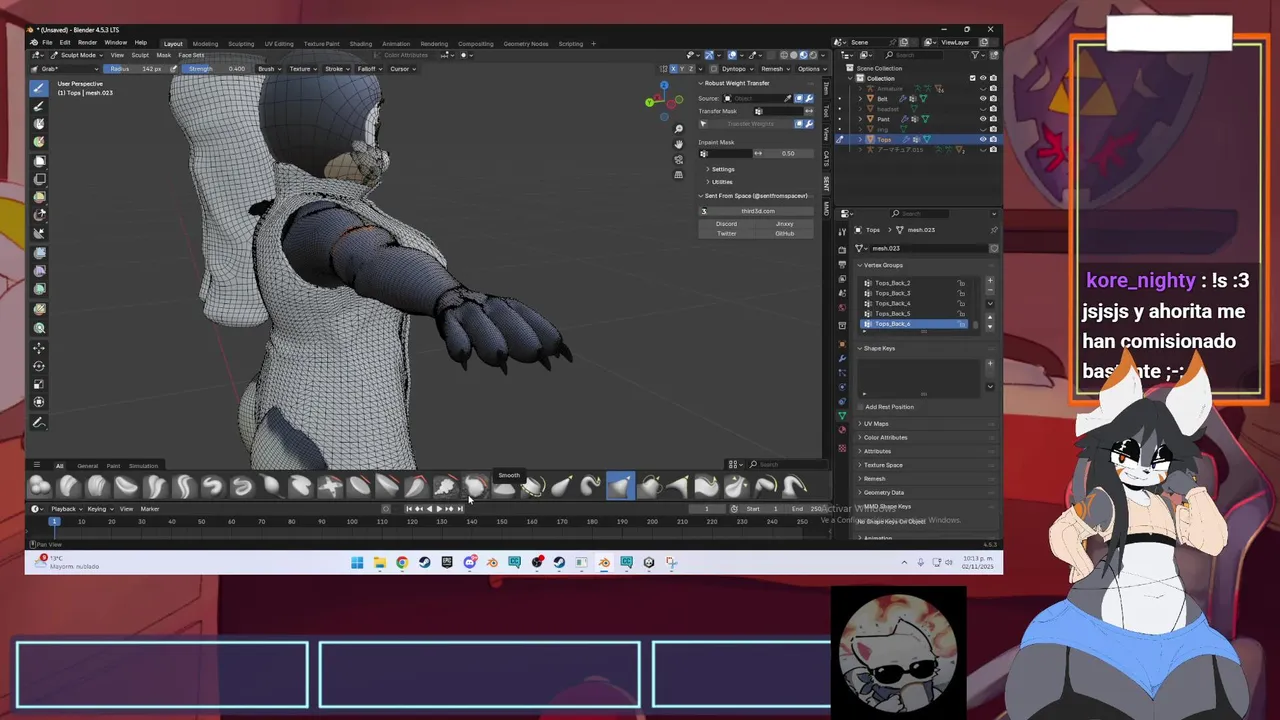Open Remesh dropdown
The width and height of the screenshot is (1280, 720).
(774, 69)
